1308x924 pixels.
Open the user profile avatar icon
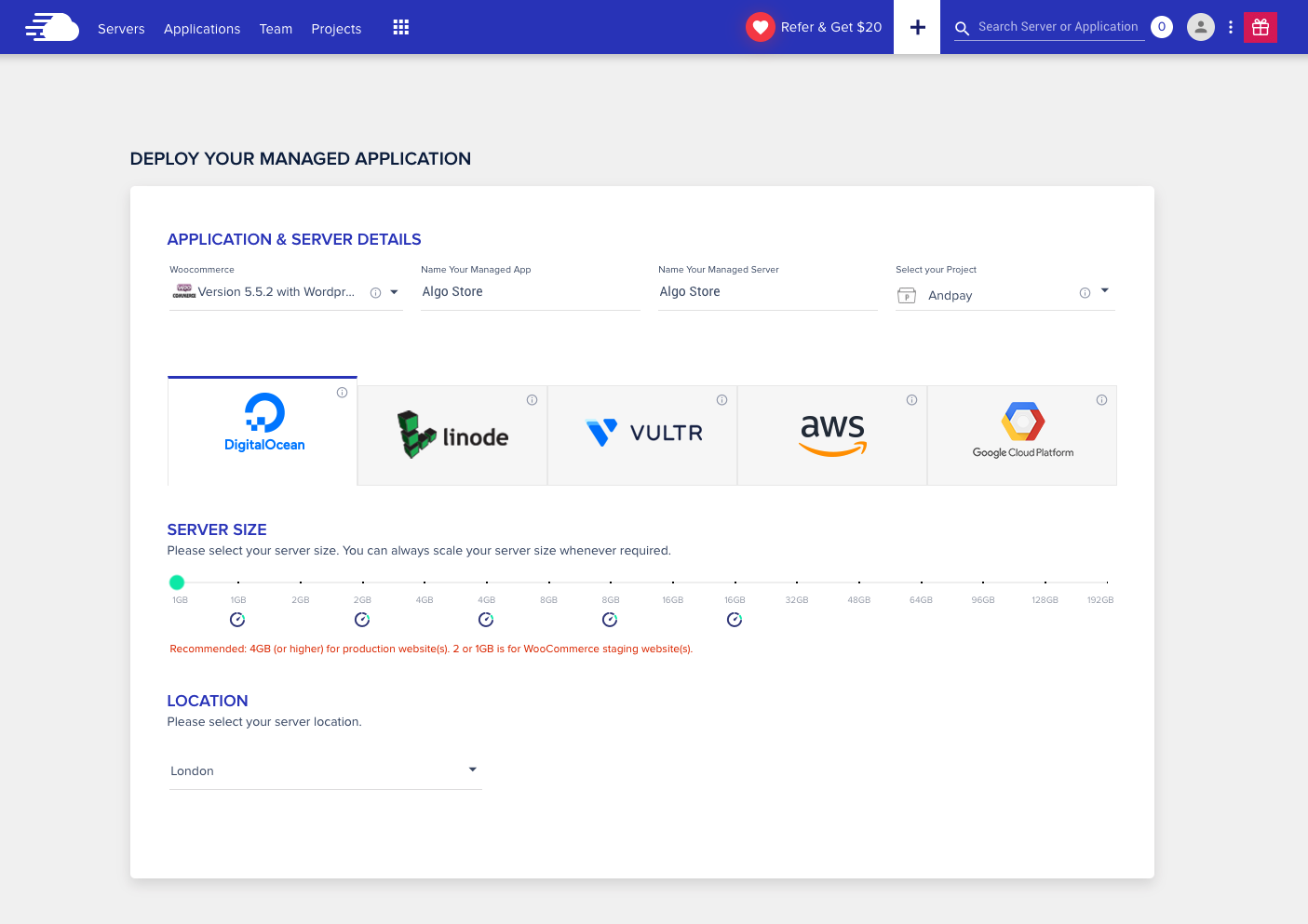[x=1200, y=27]
